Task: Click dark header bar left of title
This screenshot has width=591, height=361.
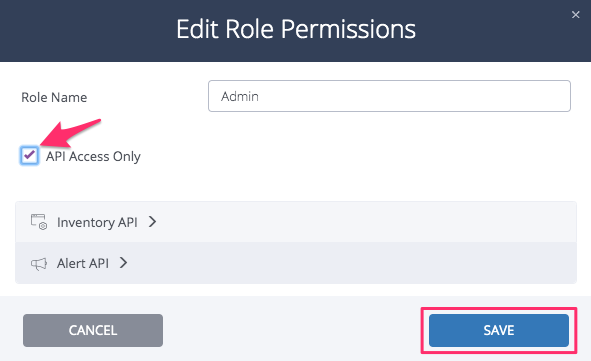Action: point(87,30)
